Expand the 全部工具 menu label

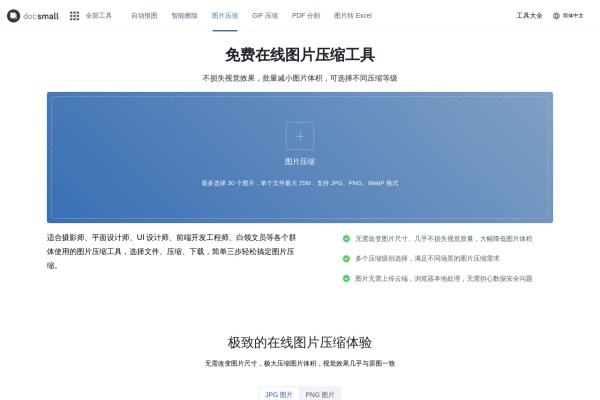point(98,16)
